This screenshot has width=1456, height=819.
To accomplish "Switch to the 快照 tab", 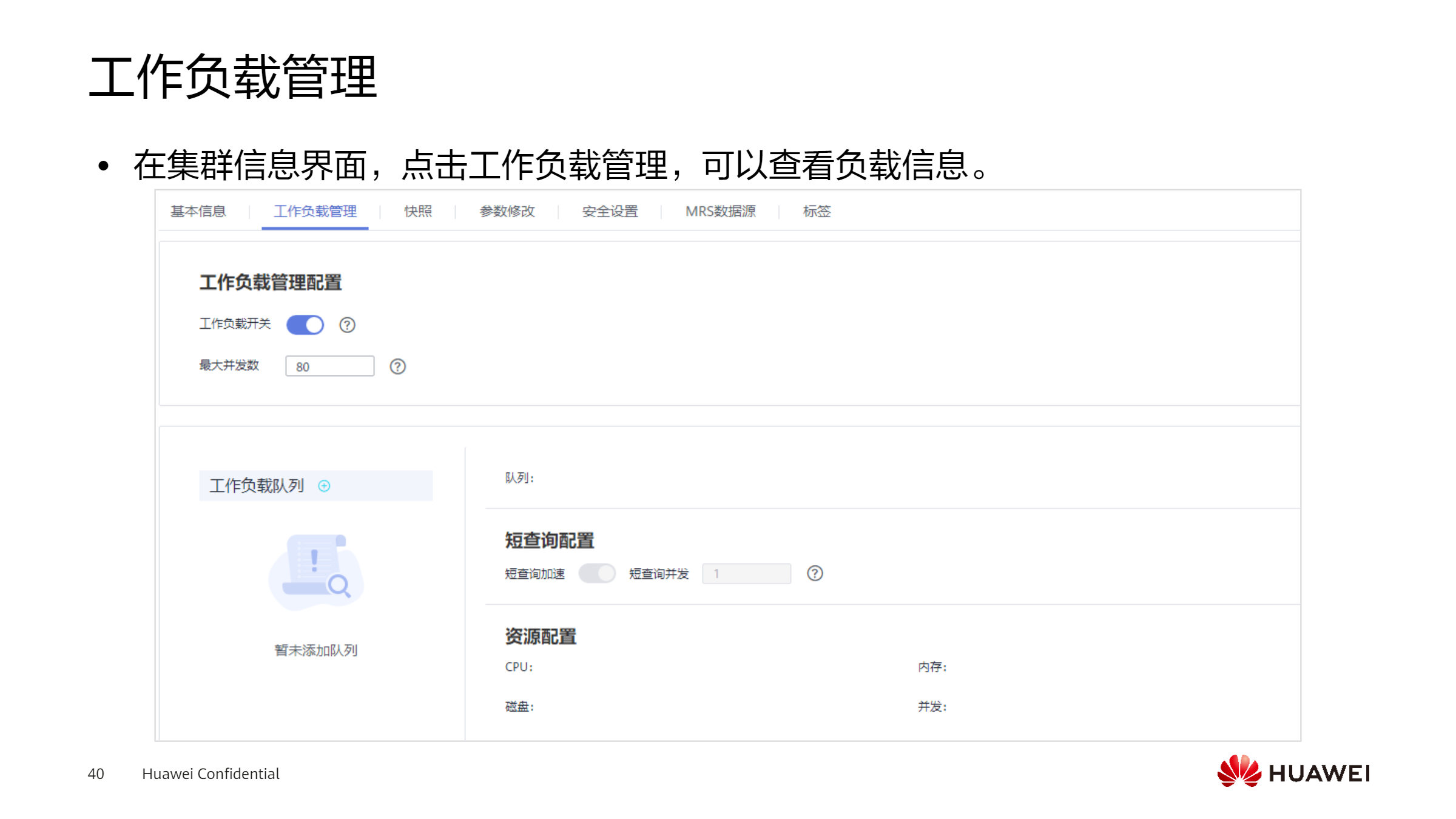I will pyautogui.click(x=418, y=211).
